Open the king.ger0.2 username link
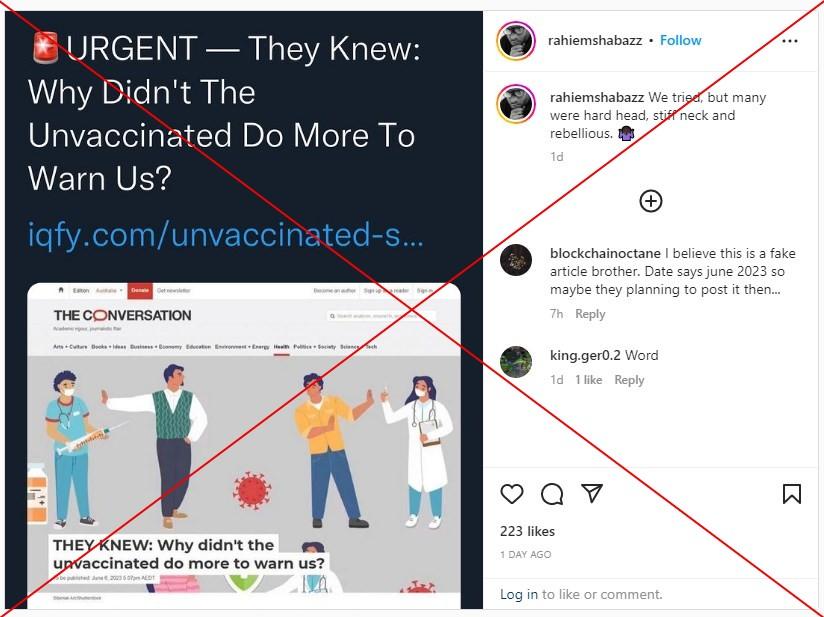The width and height of the screenshot is (824, 617). point(585,356)
